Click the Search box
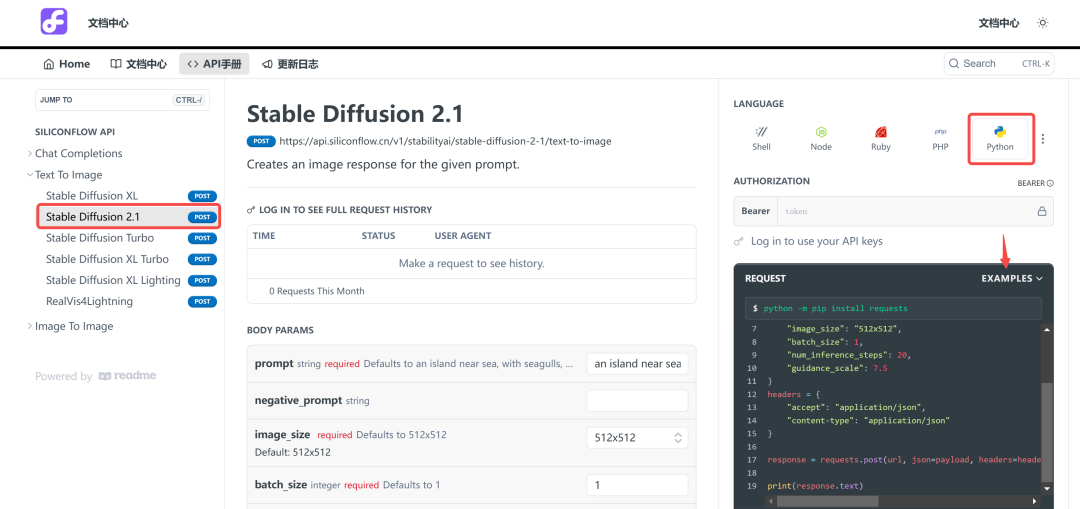1080x509 pixels. [x=998, y=64]
